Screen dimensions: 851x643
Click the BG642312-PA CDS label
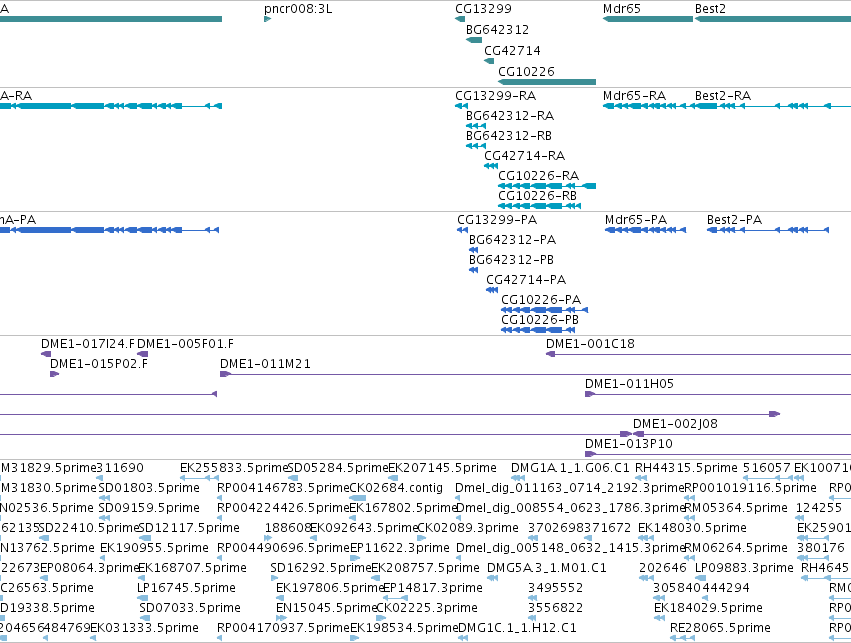512,240
